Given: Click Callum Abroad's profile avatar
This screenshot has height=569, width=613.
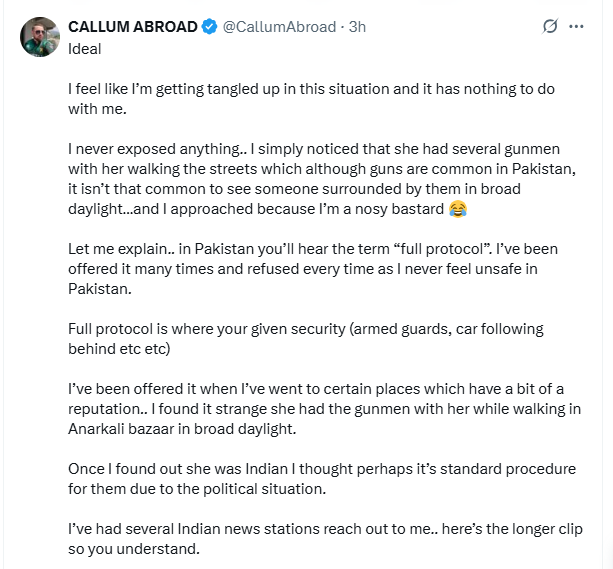Looking at the screenshot, I should [37, 36].
